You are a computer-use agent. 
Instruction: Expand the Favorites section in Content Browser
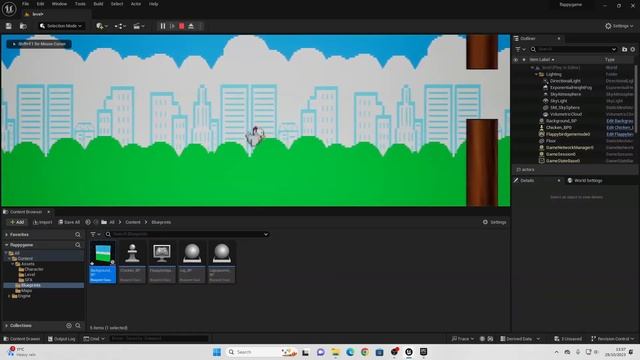(7, 235)
